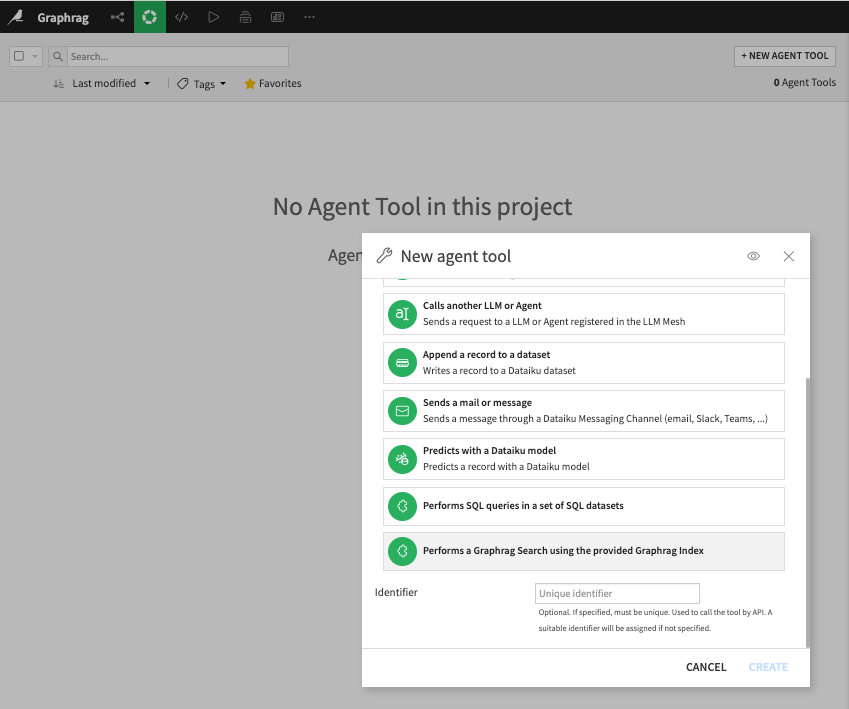The image size is (849, 709).
Task: Select Predicts with a Dataiku model
Action: coord(584,459)
